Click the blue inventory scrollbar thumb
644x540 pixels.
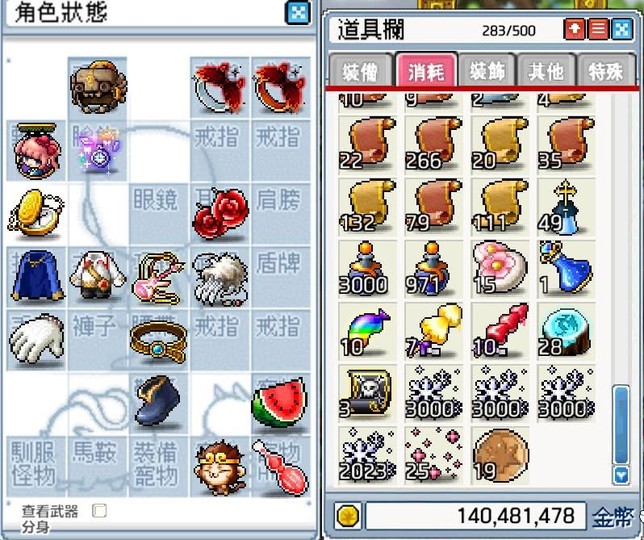pos(621,425)
